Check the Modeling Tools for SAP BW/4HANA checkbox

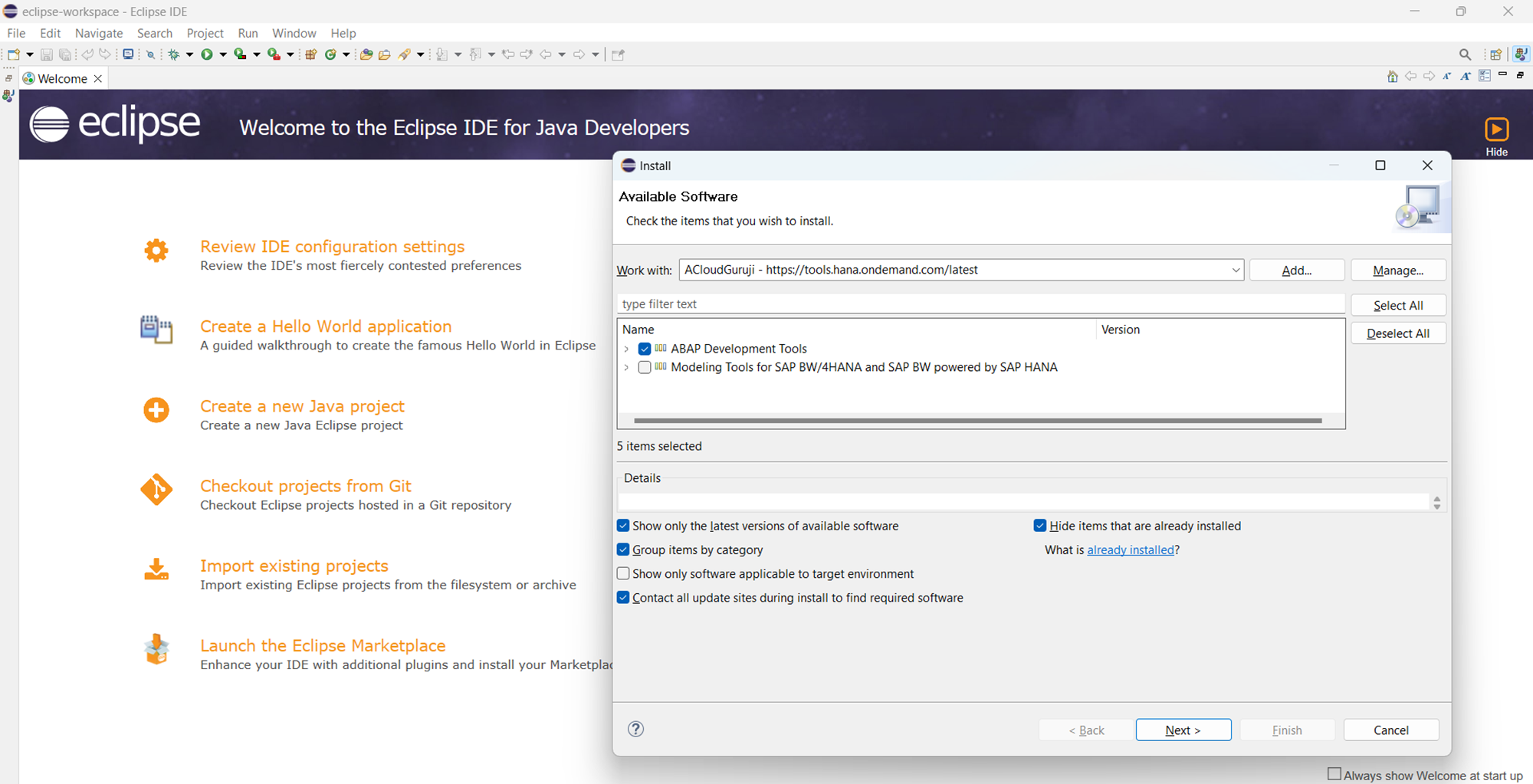[645, 368]
